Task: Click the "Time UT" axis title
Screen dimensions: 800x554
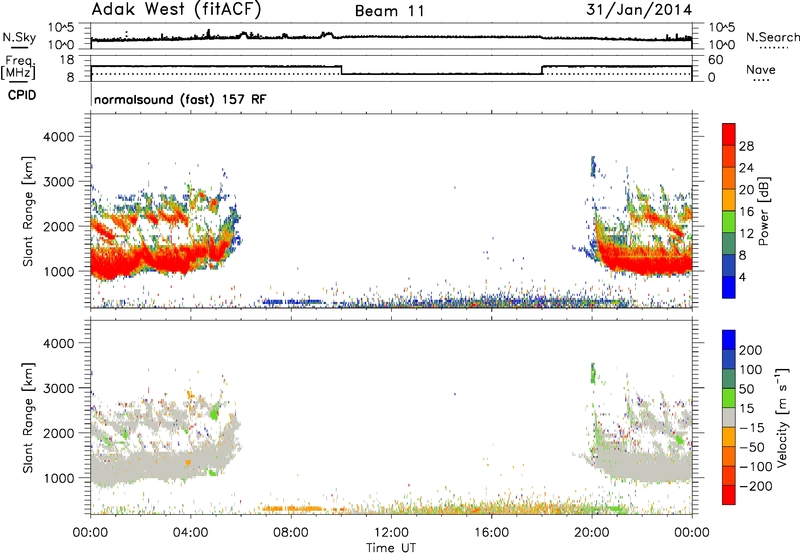Action: (391, 548)
